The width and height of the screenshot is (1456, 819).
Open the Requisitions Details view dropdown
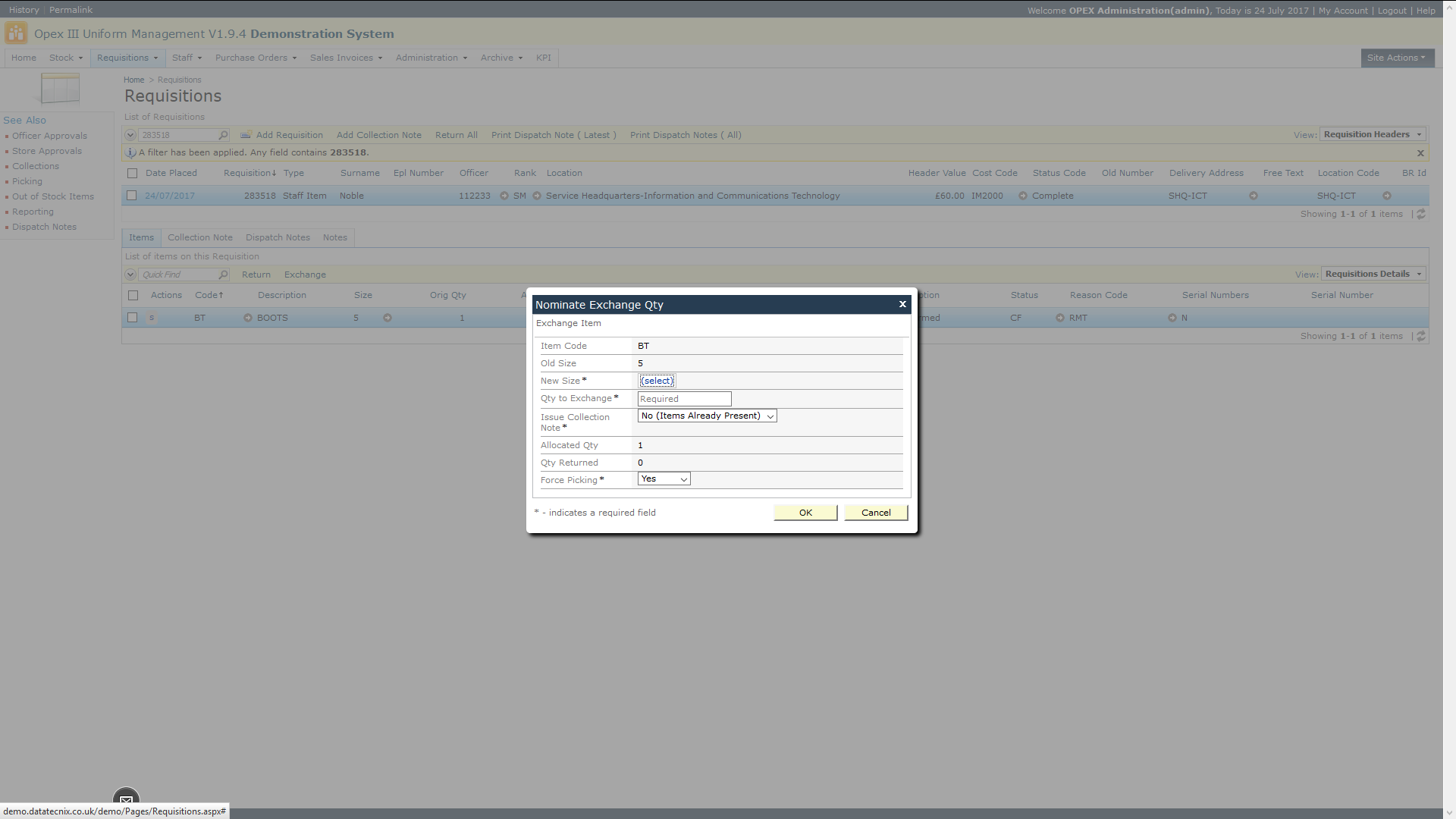[1373, 274]
